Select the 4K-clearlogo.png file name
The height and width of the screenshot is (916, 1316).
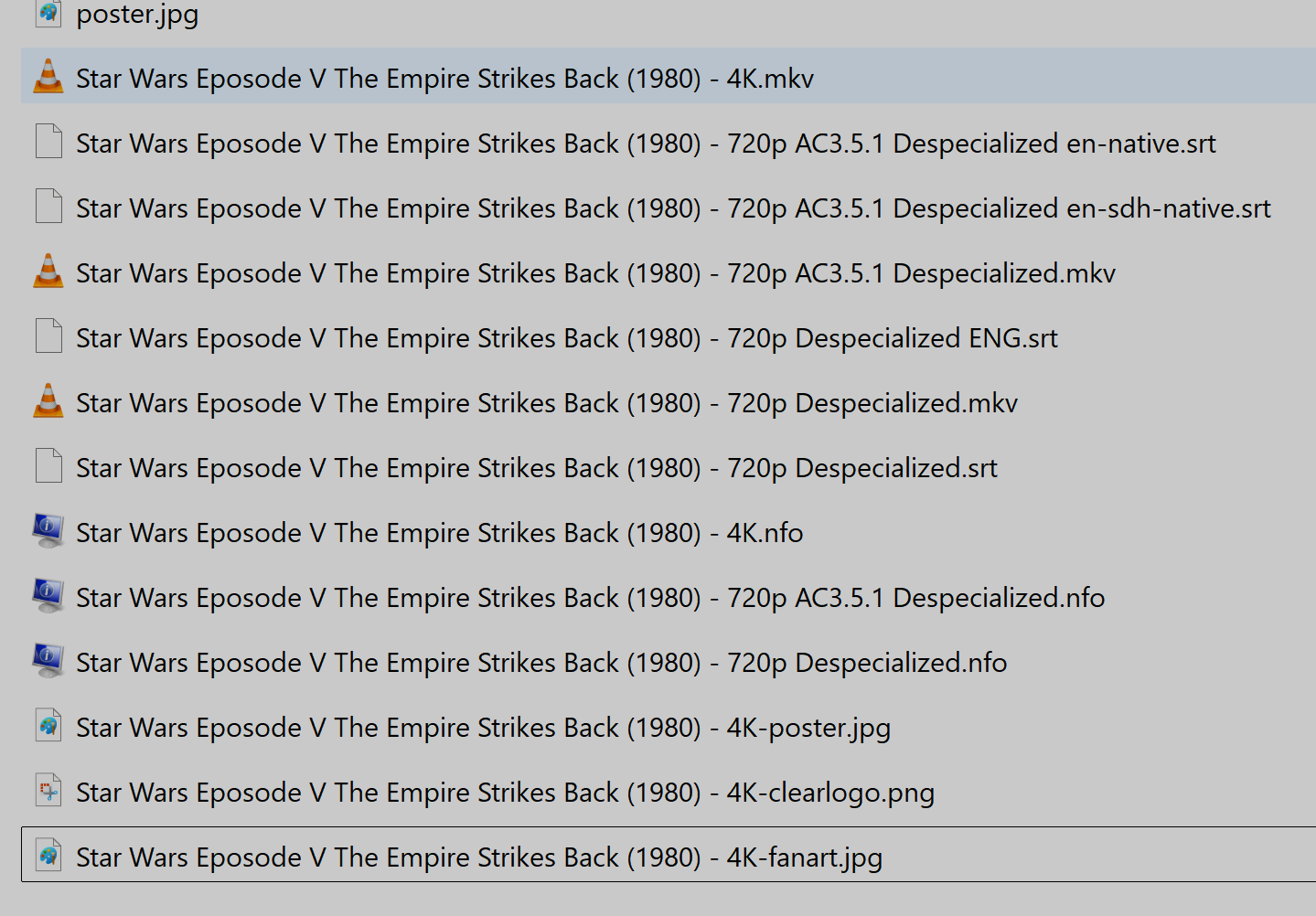(505, 793)
